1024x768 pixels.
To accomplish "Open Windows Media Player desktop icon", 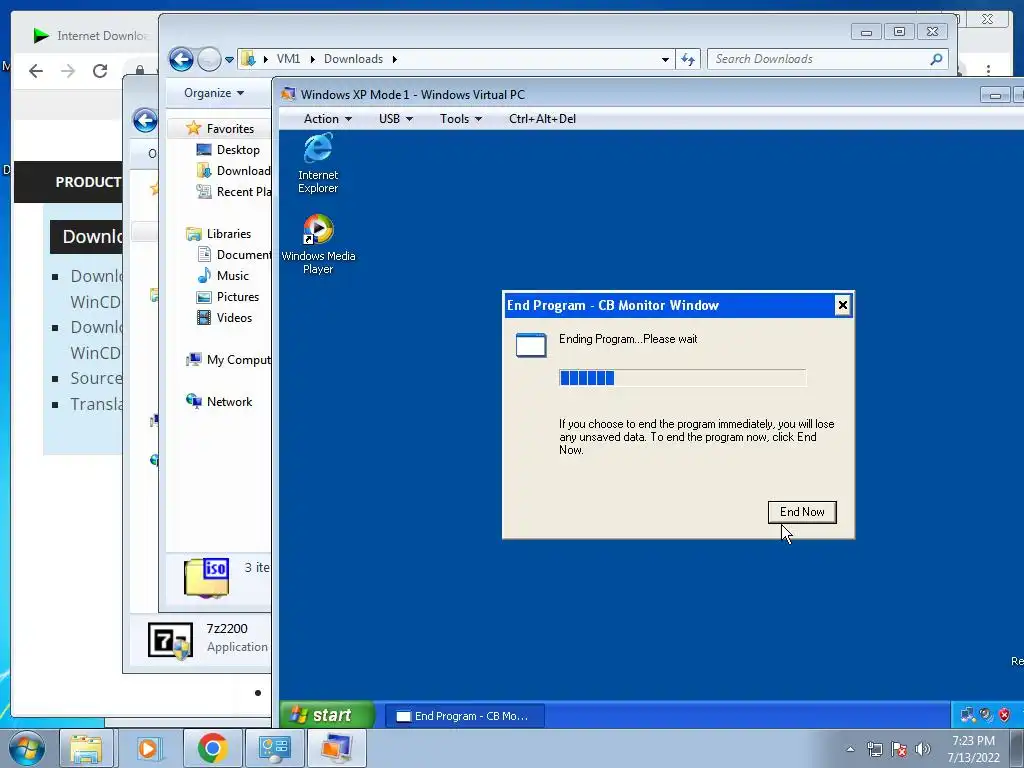I will pos(318,244).
